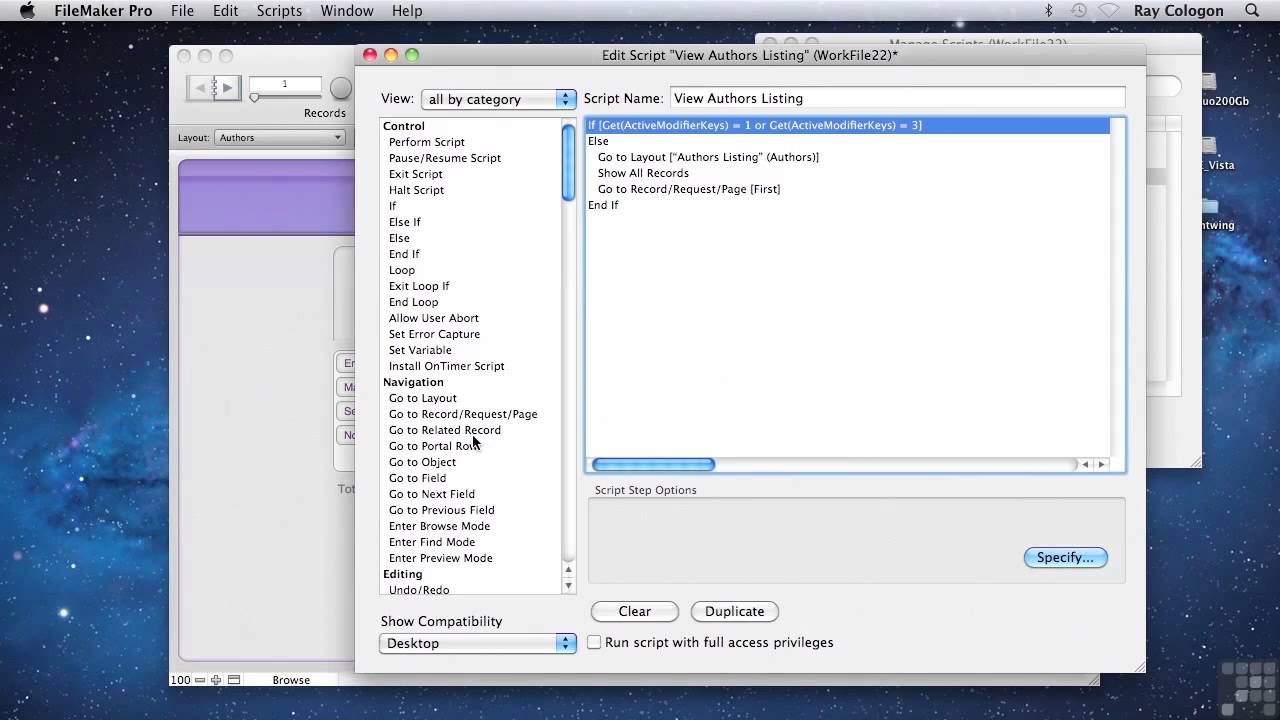Screen dimensions: 1280x720
Task: Click zoom in icon in status bar
Action: tap(216, 680)
